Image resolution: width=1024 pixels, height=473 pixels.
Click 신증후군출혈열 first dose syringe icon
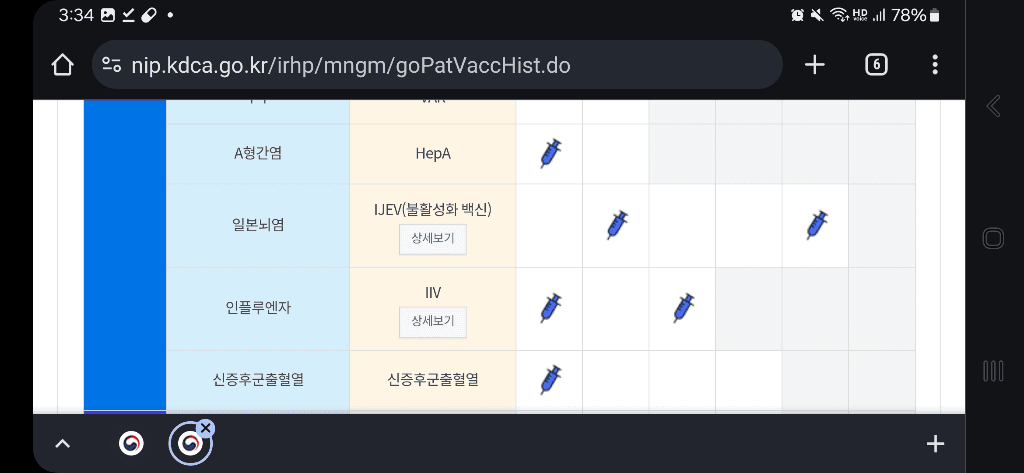[x=550, y=380]
